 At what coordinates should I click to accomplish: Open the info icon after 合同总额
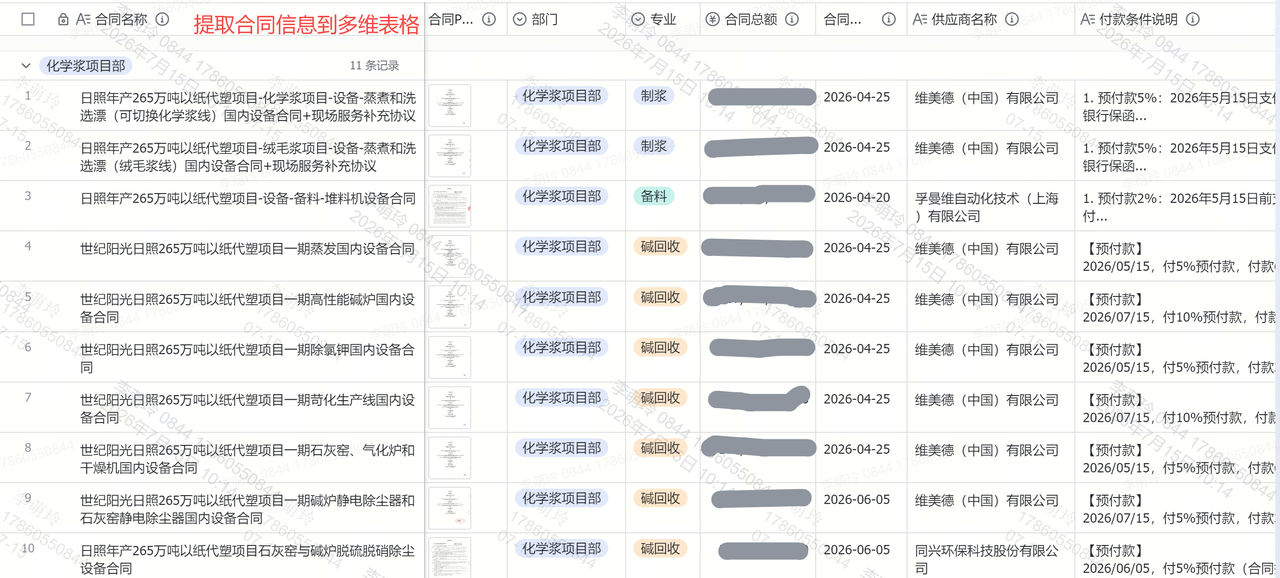point(793,19)
